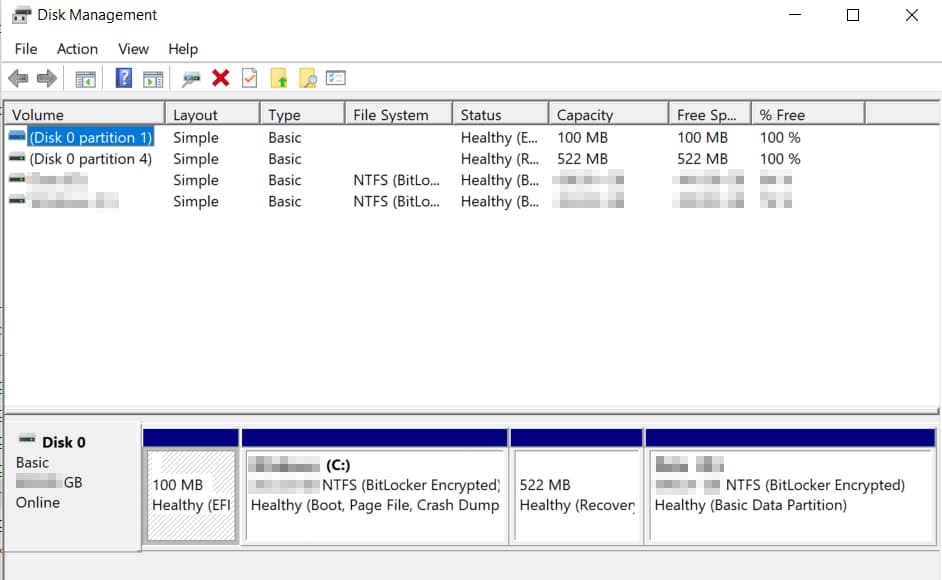Click the red X delete icon
The image size is (942, 580).
(x=221, y=78)
